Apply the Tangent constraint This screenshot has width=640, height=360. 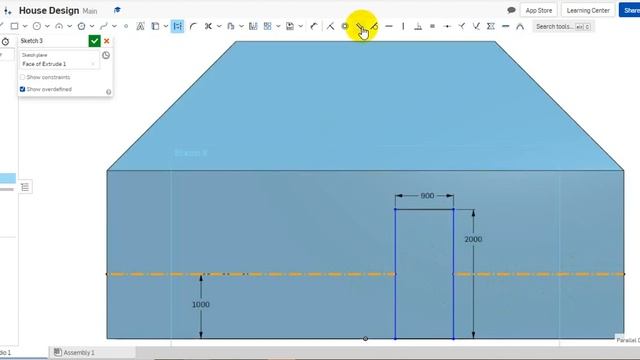(374, 26)
